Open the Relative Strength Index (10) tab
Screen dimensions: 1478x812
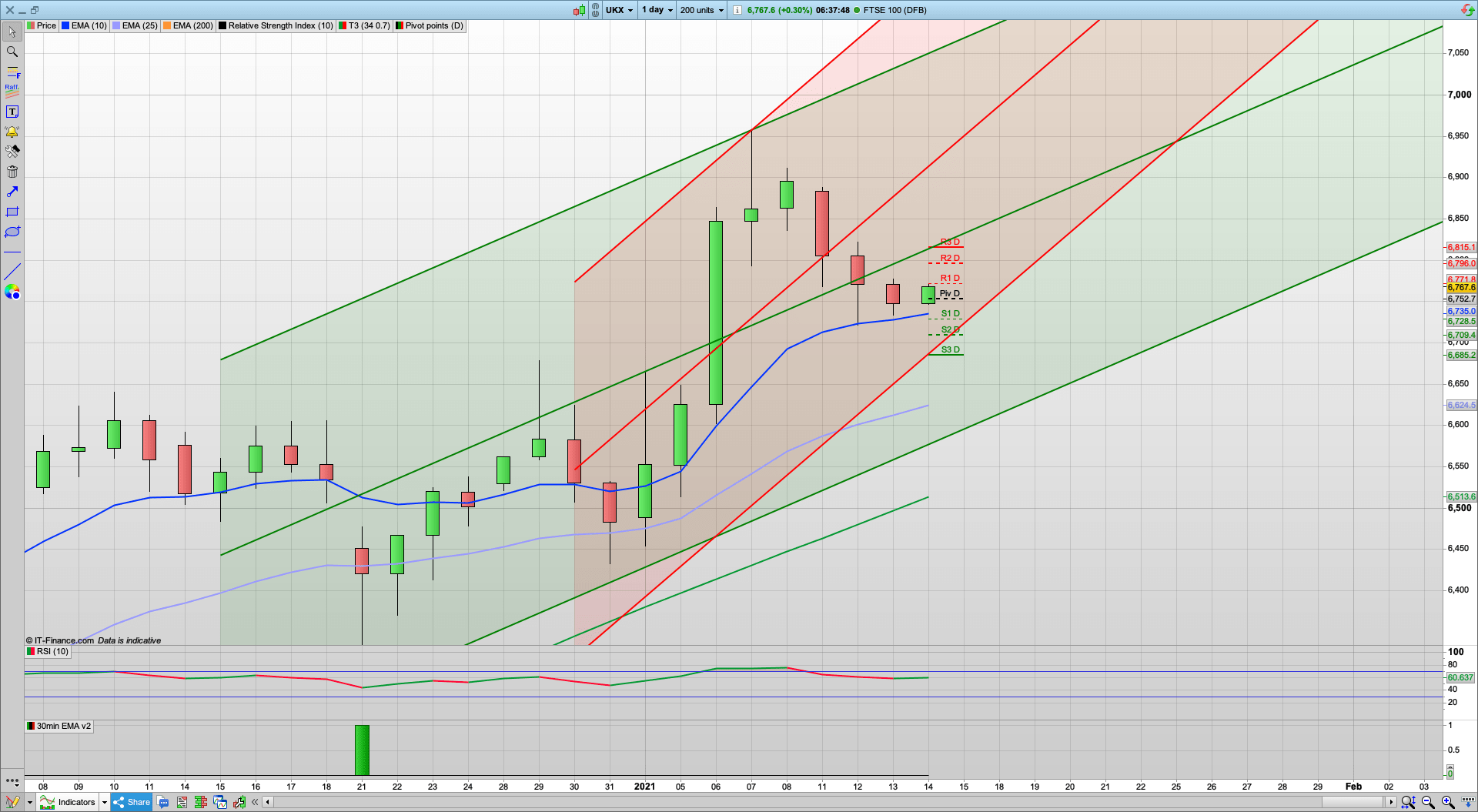point(276,25)
